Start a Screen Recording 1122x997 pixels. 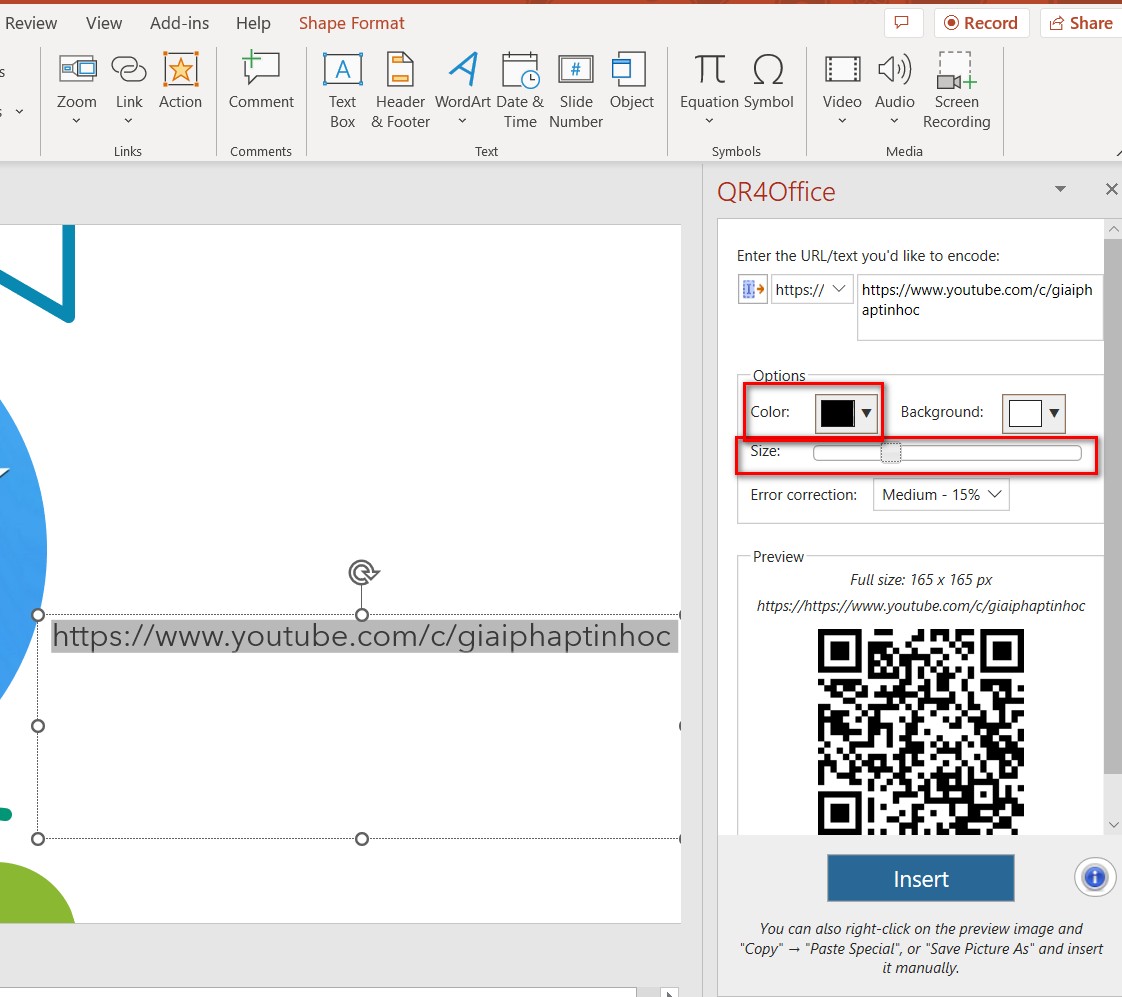tap(957, 91)
